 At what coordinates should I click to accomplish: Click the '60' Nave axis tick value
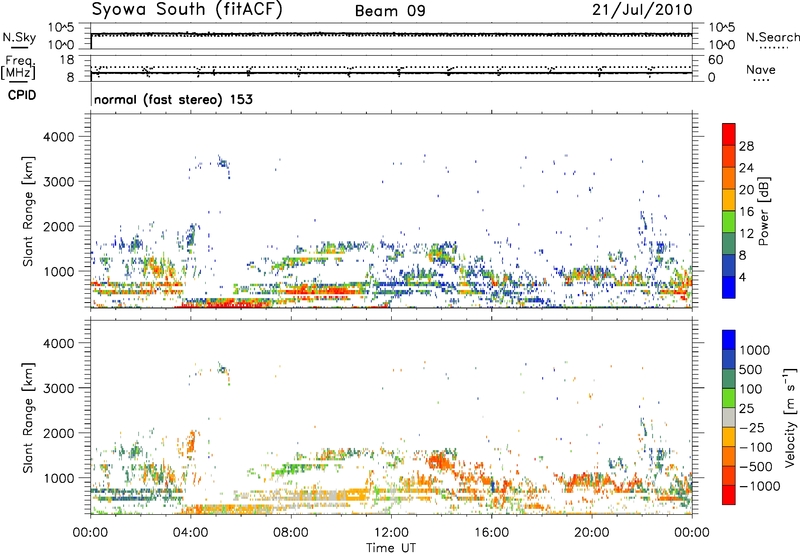pyautogui.click(x=715, y=60)
